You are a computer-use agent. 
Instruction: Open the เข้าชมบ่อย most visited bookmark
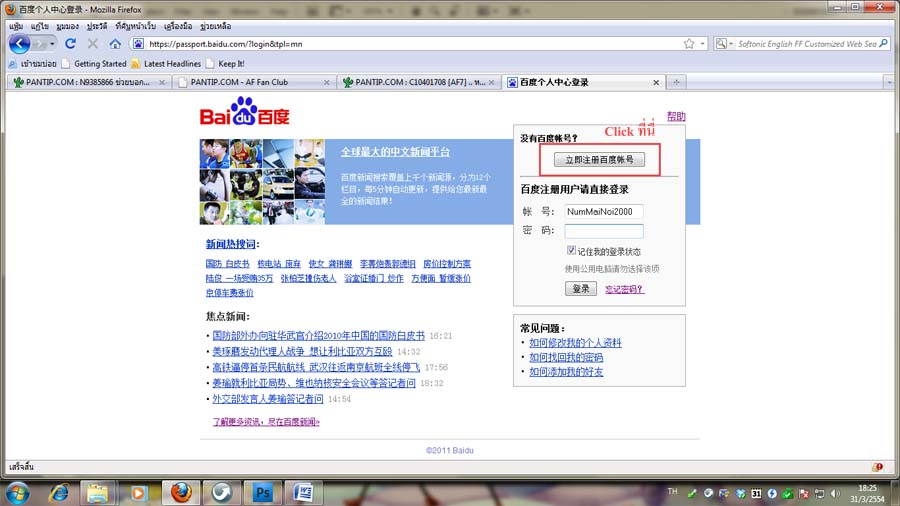tap(33, 64)
